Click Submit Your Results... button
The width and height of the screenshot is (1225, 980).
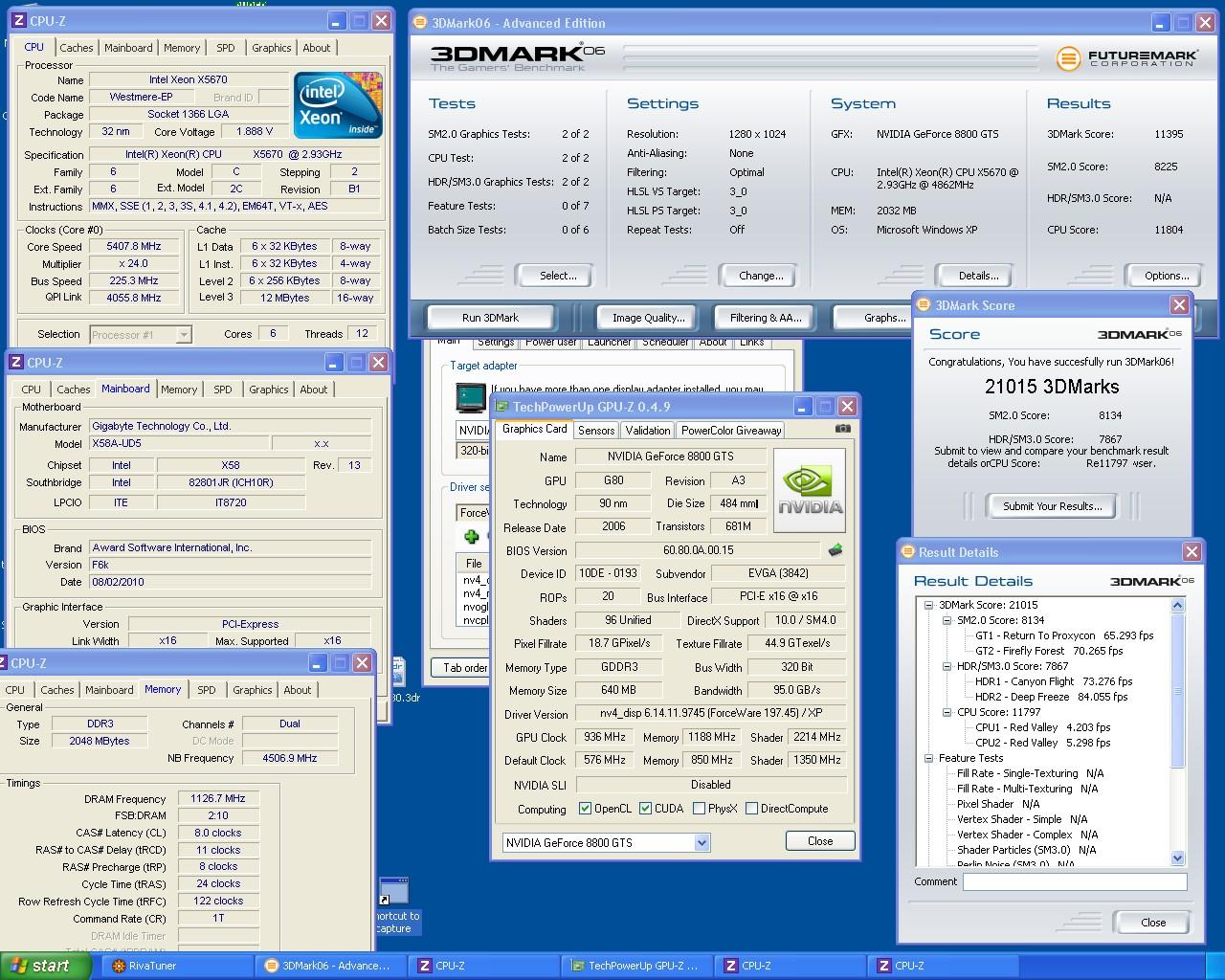1052,506
